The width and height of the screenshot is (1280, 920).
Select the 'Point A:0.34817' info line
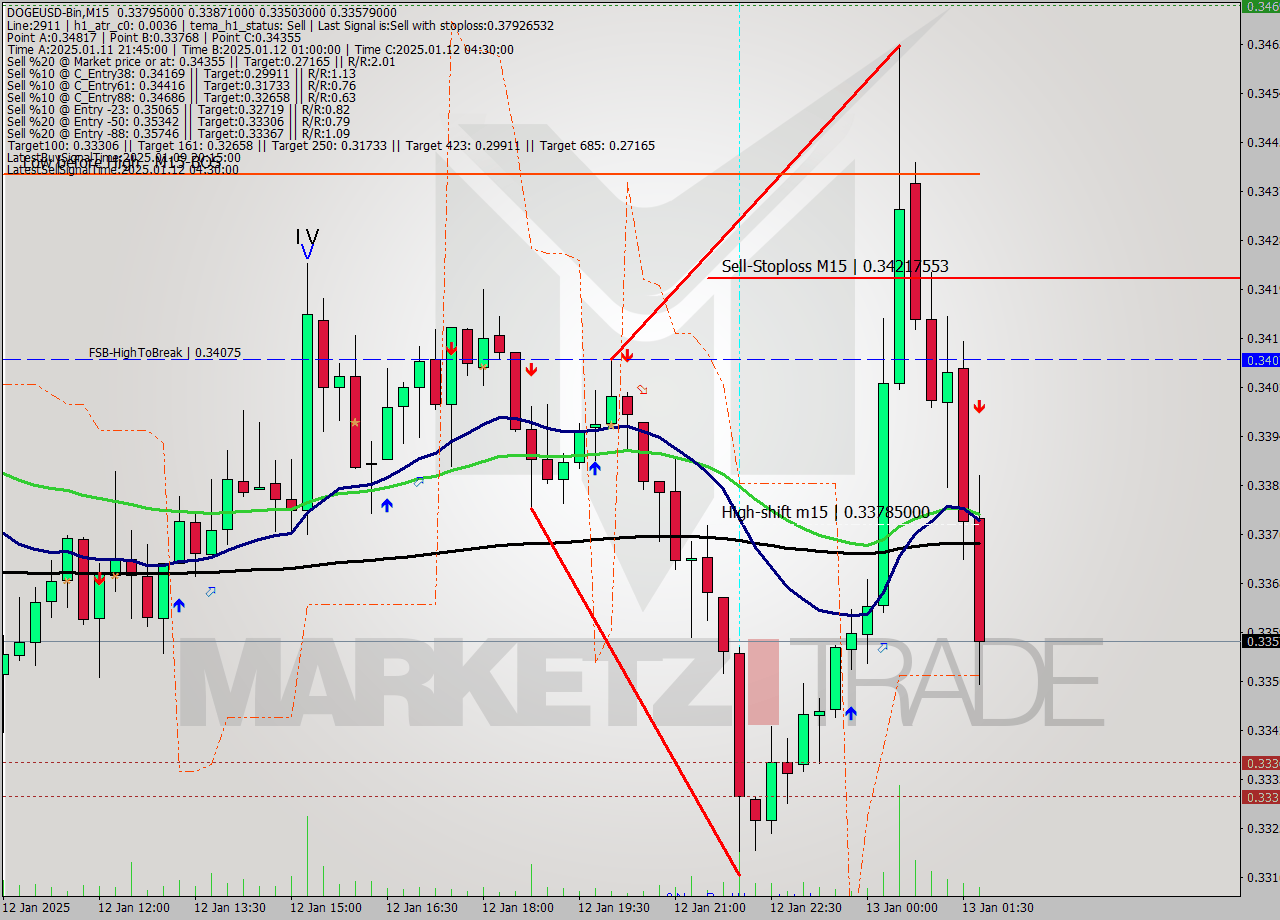(x=154, y=37)
